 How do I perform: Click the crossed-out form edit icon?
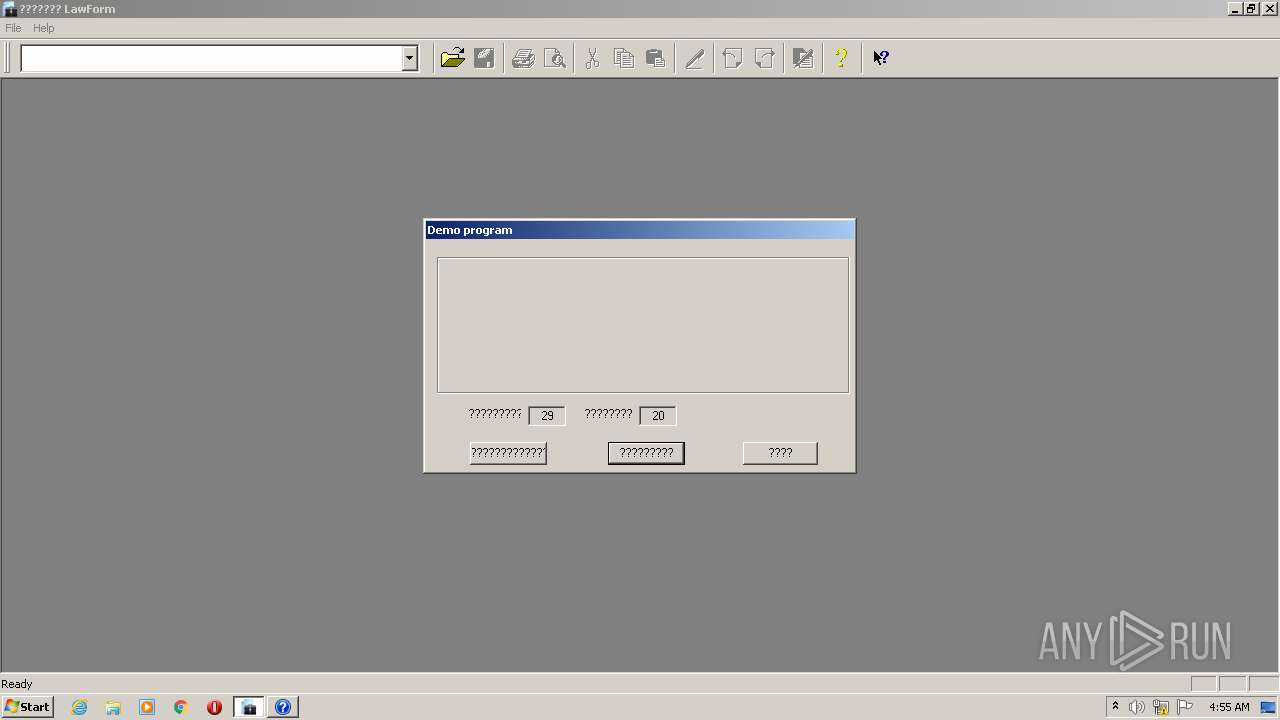pos(802,58)
